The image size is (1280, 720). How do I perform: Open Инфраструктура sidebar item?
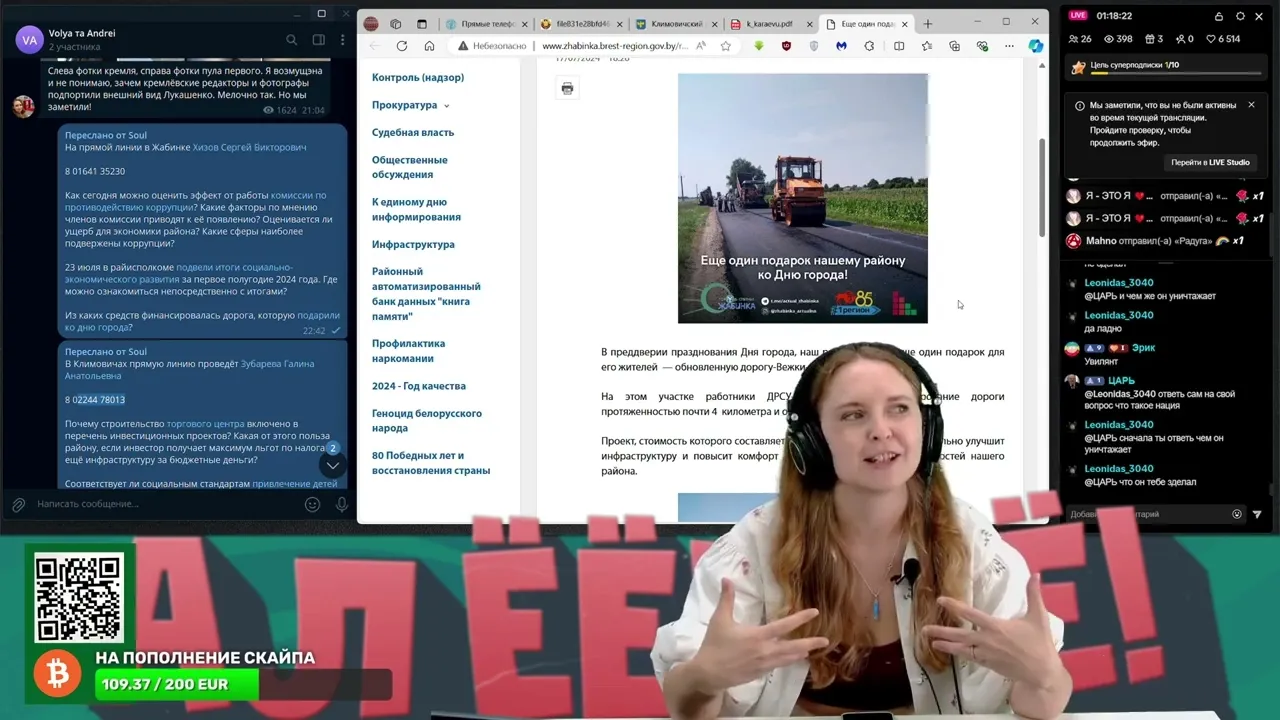tap(413, 245)
